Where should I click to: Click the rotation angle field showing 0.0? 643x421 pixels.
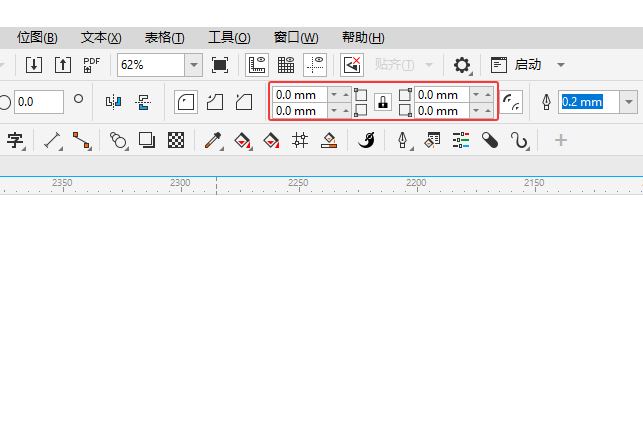coord(39,102)
